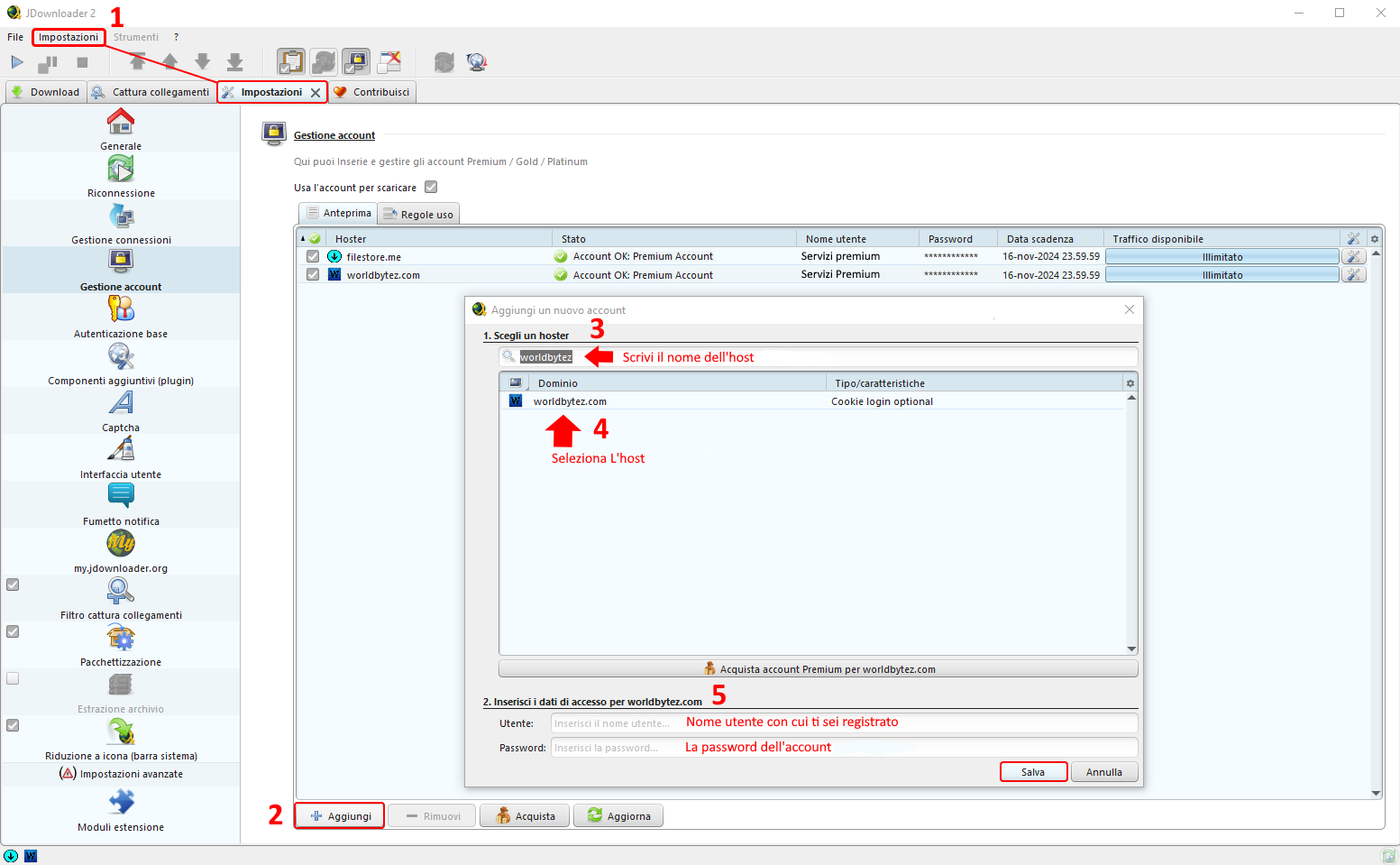Open account table column settings gear
1400x865 pixels.
click(x=1374, y=238)
